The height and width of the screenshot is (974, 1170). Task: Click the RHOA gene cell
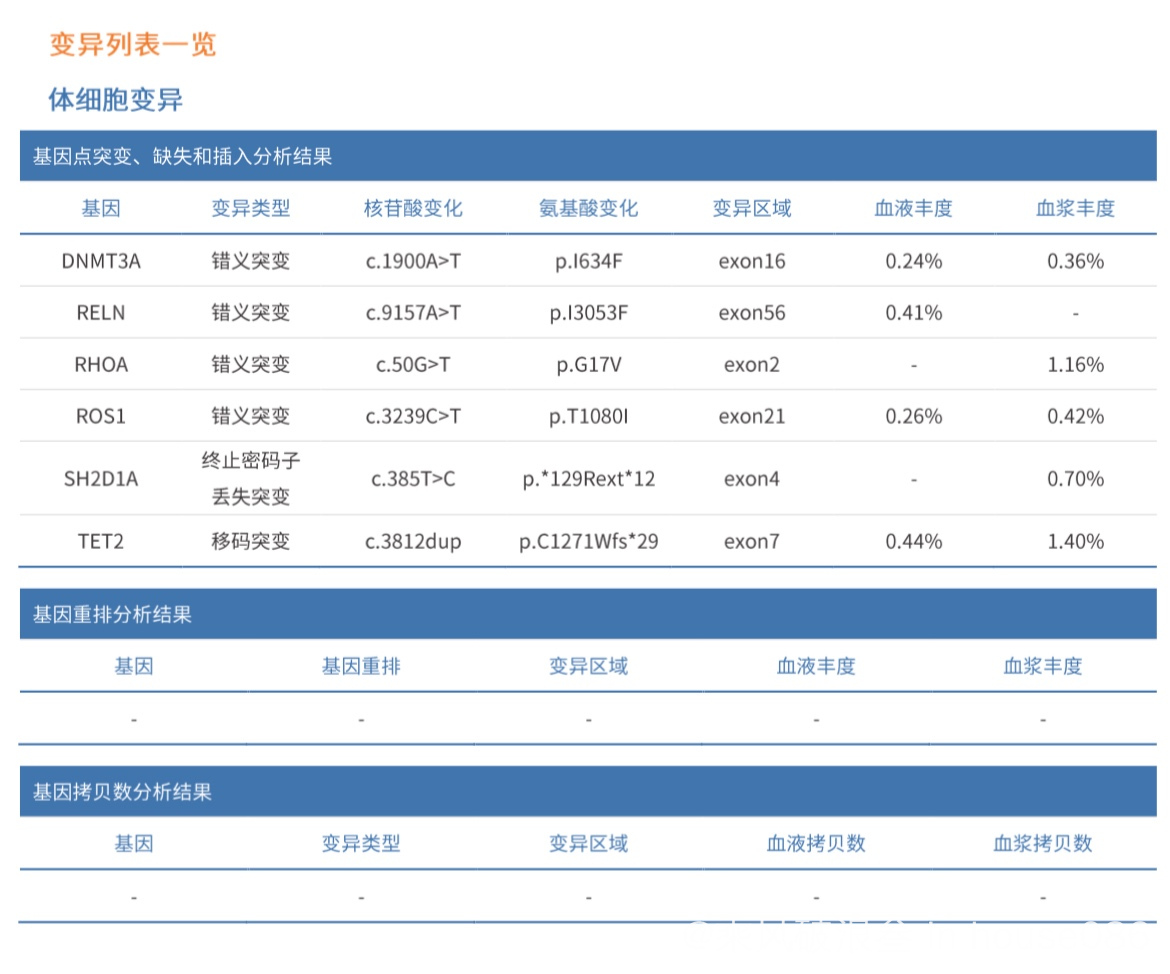click(101, 364)
